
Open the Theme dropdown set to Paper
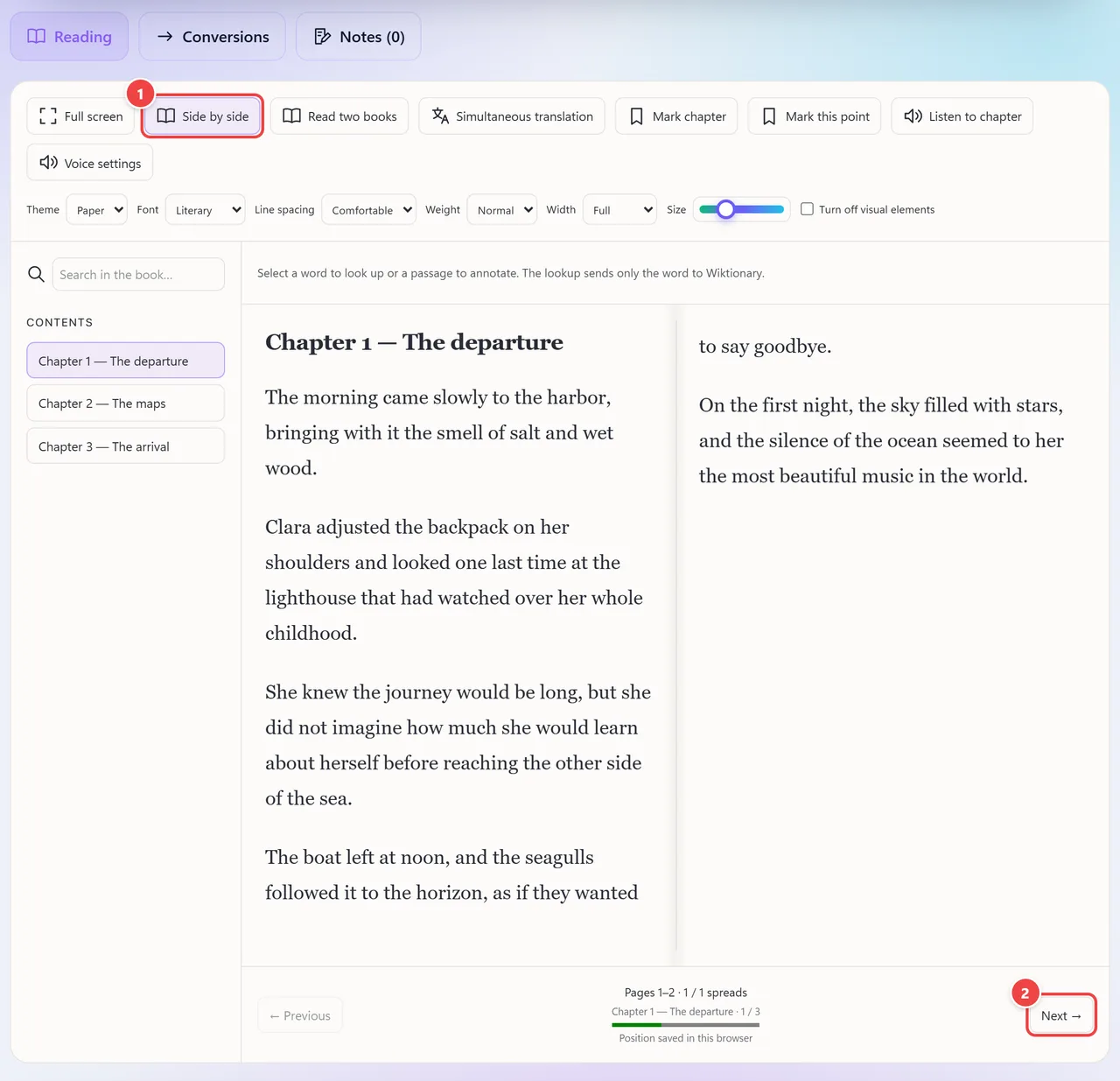(97, 210)
